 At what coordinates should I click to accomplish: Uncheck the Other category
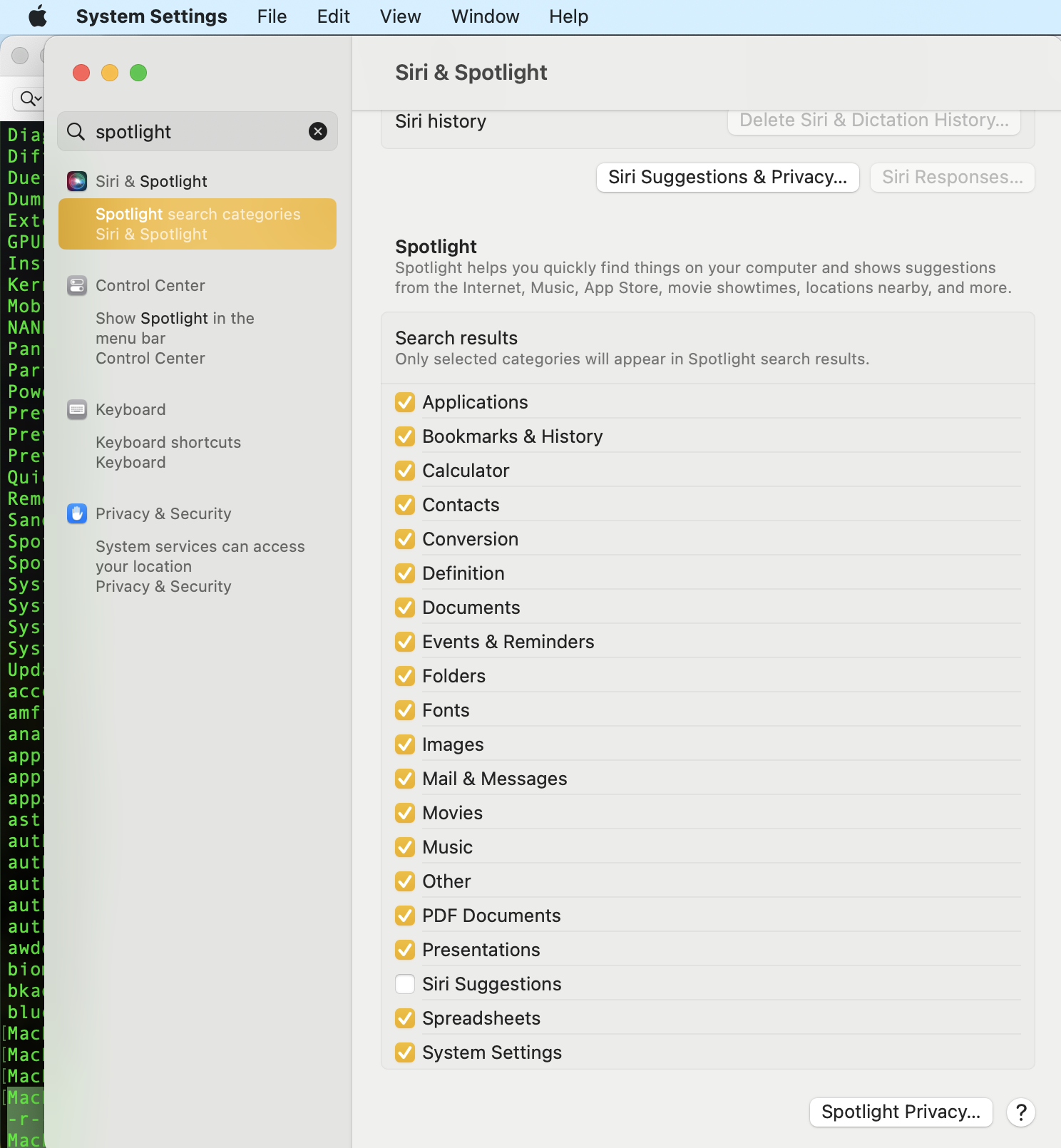405,881
